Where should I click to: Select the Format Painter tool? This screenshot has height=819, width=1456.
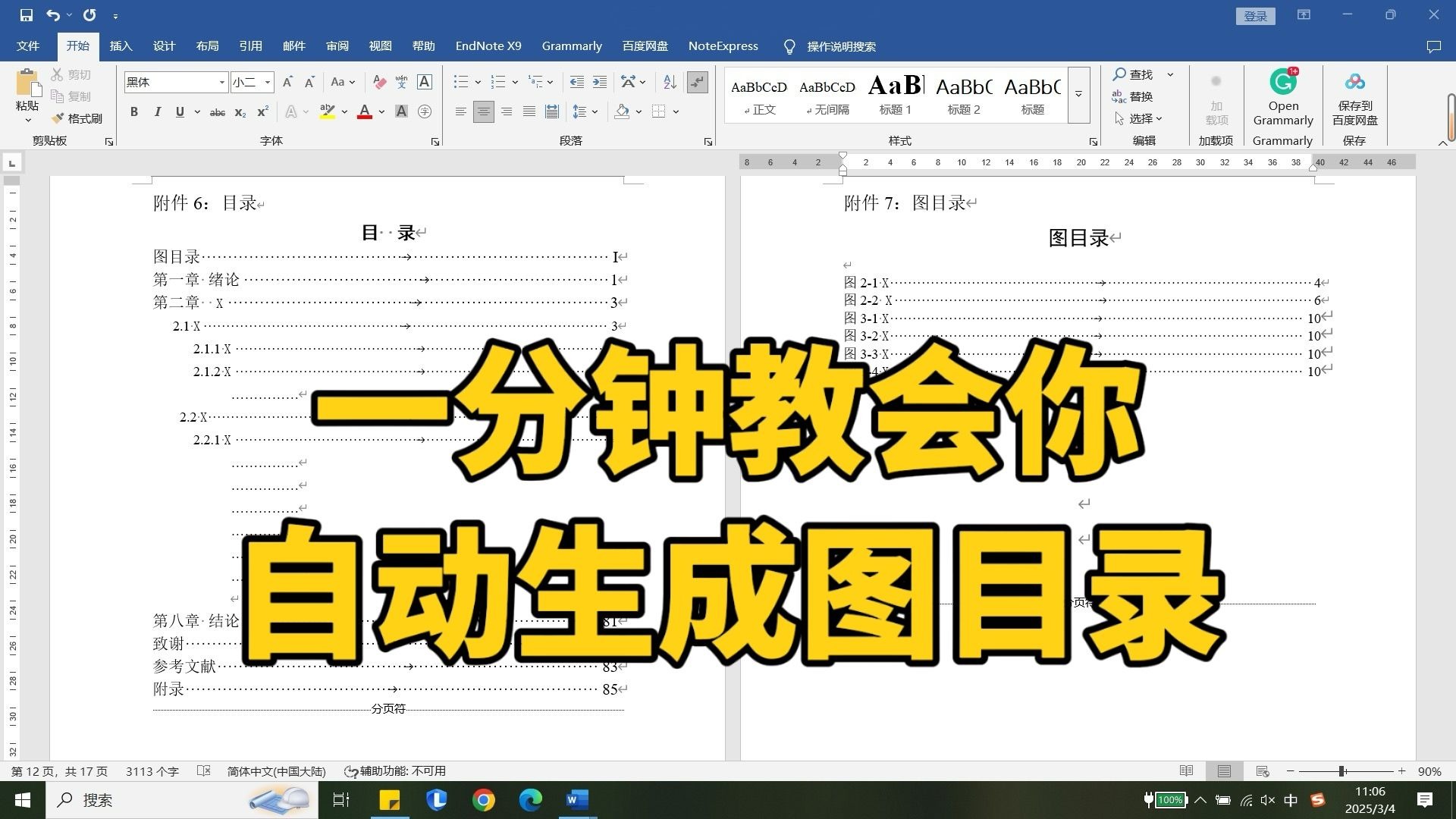click(78, 118)
